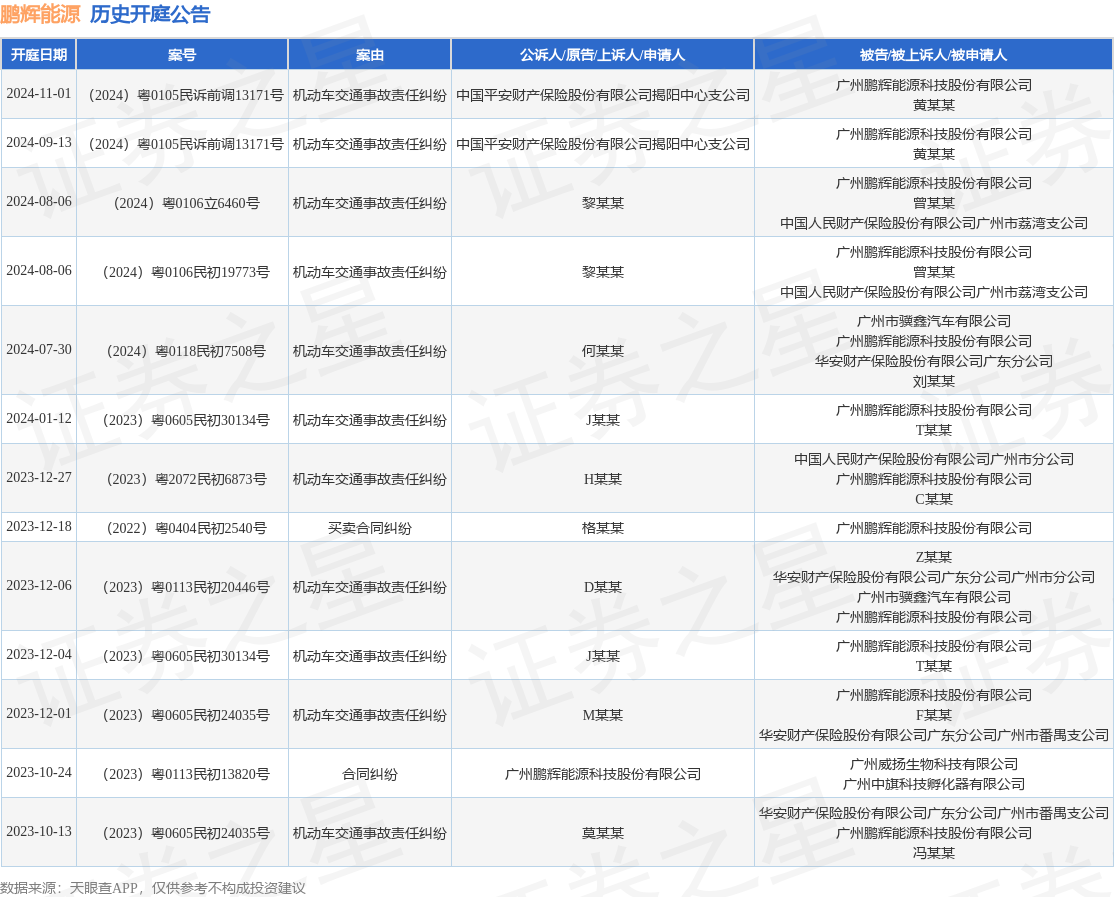This screenshot has width=1114, height=897.
Task: Click date 2023-12-06
Action: click(x=39, y=585)
